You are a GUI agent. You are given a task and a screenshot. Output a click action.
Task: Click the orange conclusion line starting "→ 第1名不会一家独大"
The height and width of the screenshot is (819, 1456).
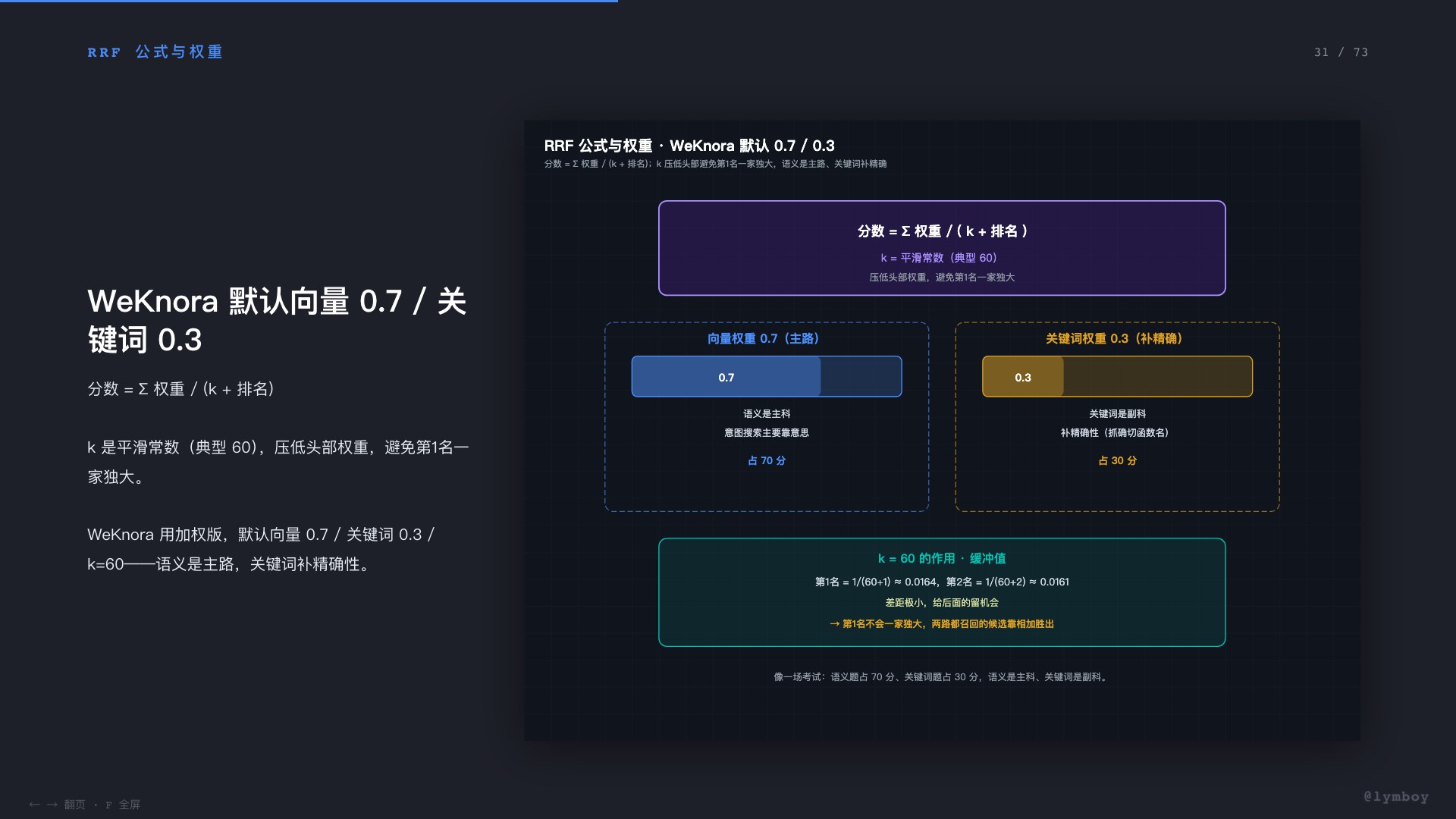pyautogui.click(x=942, y=624)
